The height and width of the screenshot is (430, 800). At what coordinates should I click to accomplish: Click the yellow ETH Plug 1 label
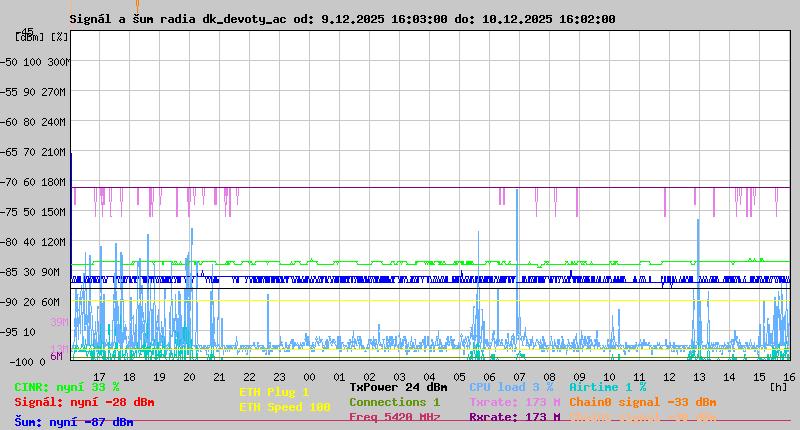274,392
